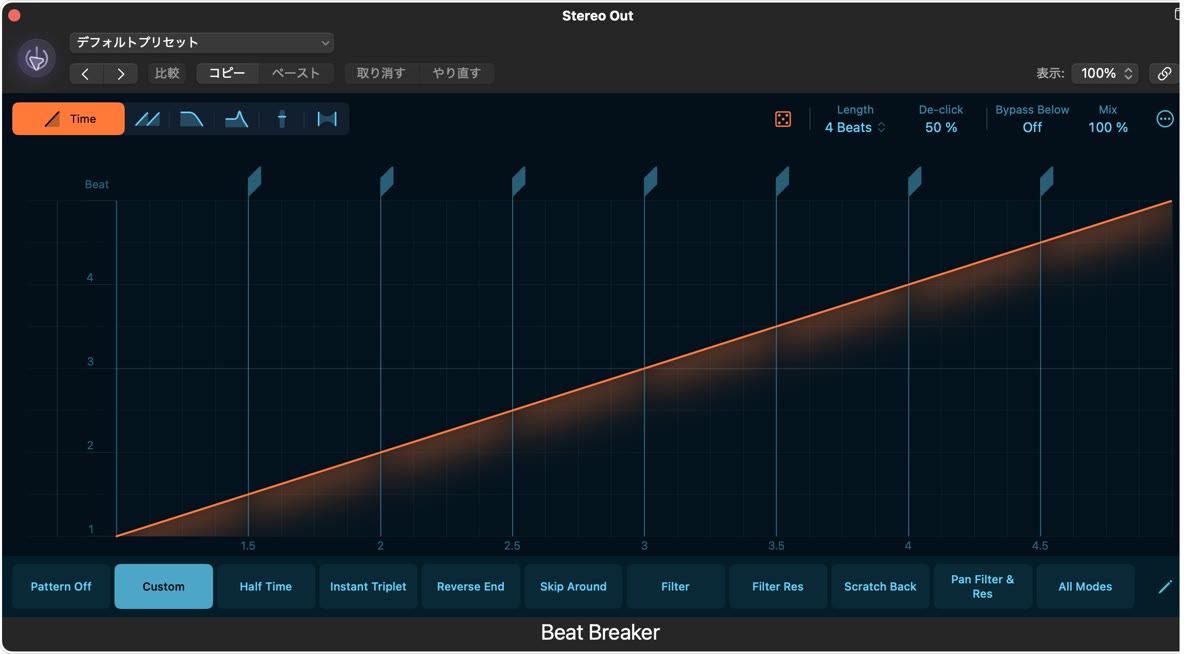The width and height of the screenshot is (1200, 654).
Task: Toggle Bypass Below Off value
Action: coord(1032,128)
